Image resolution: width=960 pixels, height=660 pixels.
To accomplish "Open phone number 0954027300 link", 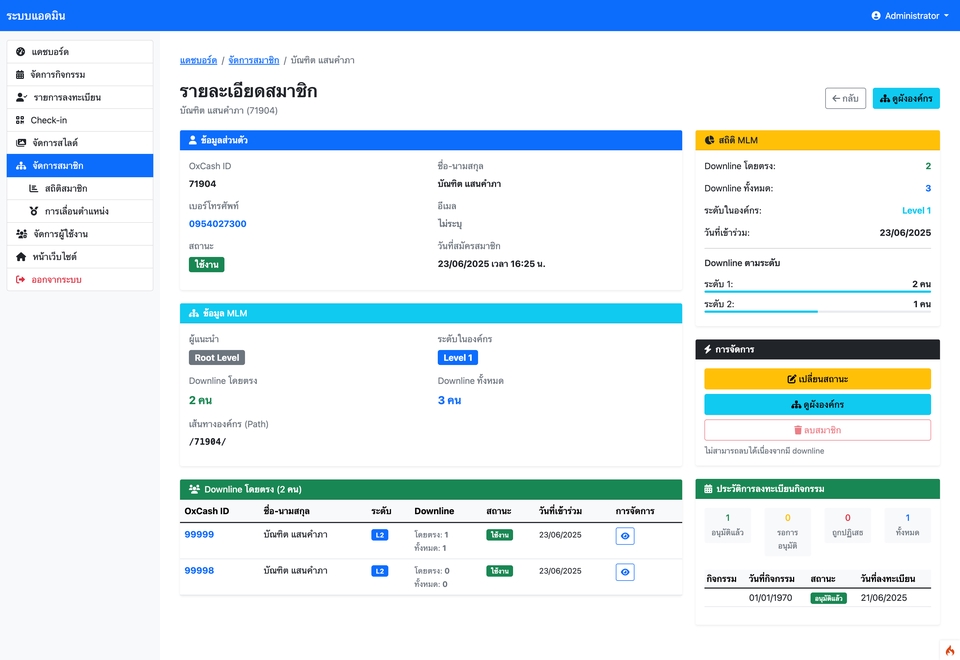I will [x=217, y=224].
